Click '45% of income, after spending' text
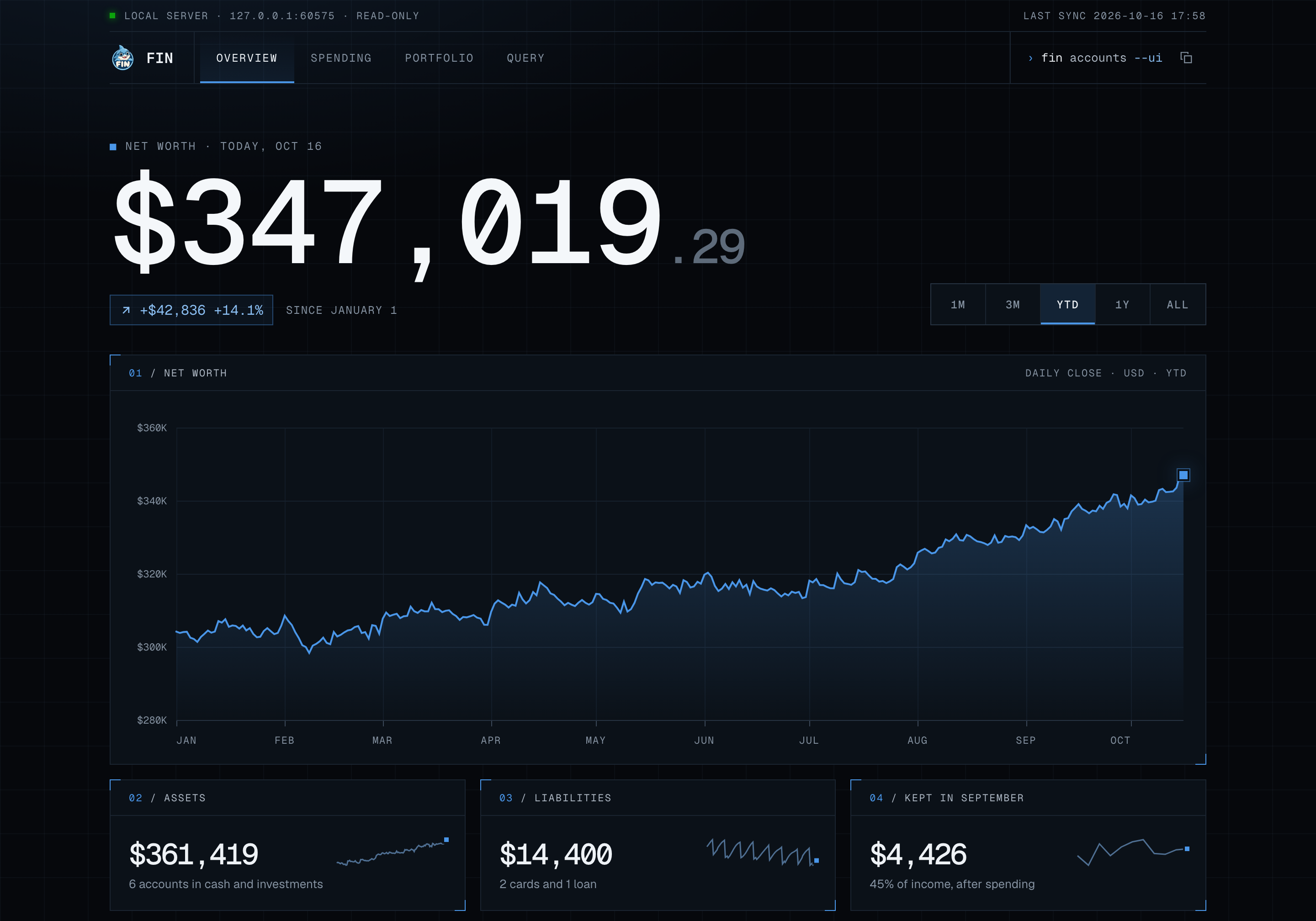Viewport: 1316px width, 921px height. 952,884
